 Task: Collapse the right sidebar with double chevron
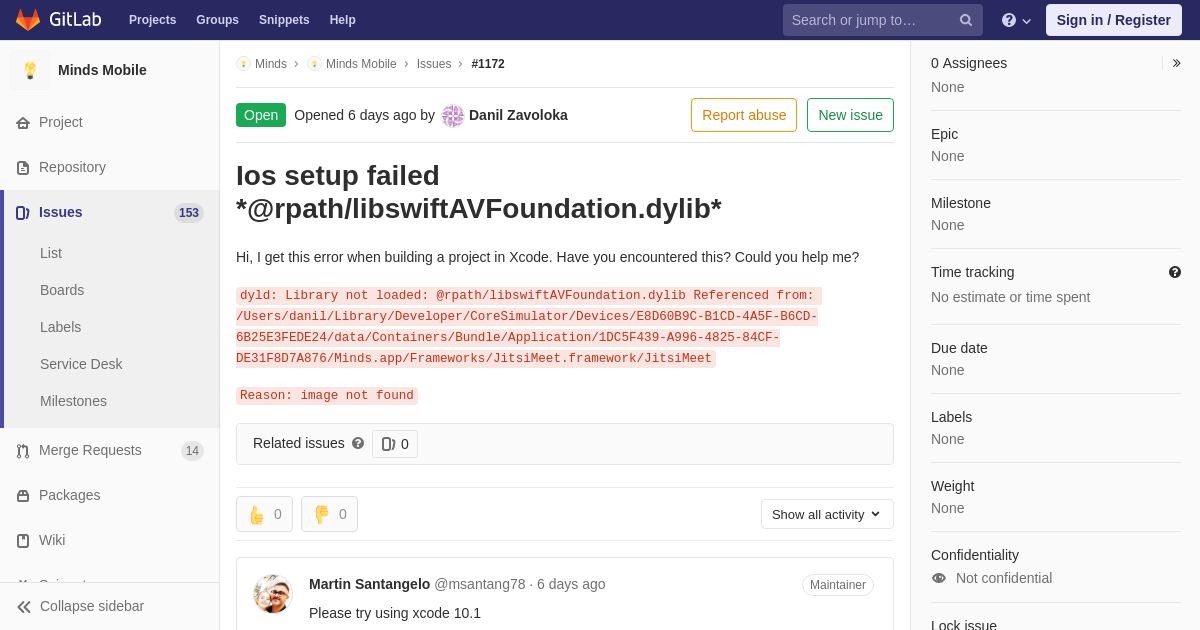1176,63
